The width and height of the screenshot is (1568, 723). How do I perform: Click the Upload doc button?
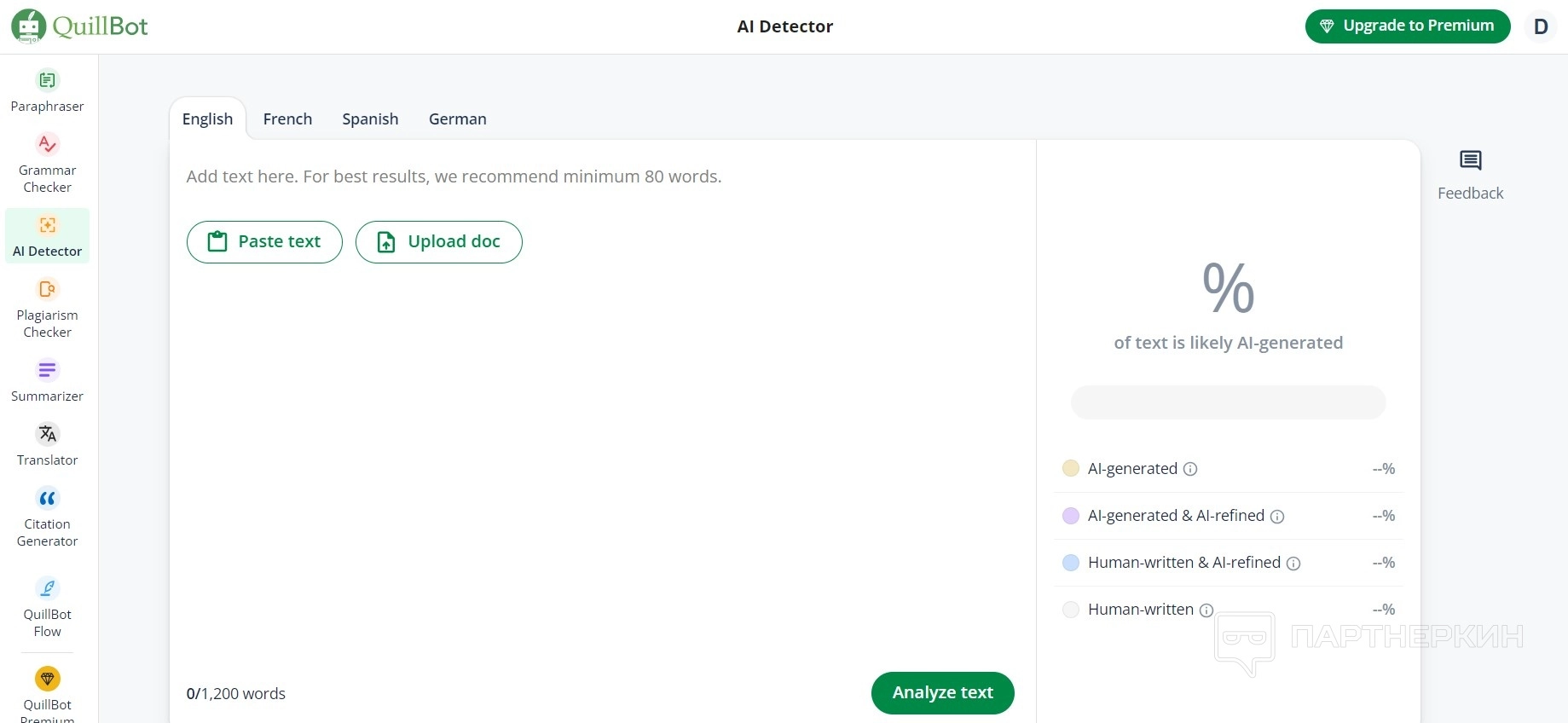[x=438, y=242]
